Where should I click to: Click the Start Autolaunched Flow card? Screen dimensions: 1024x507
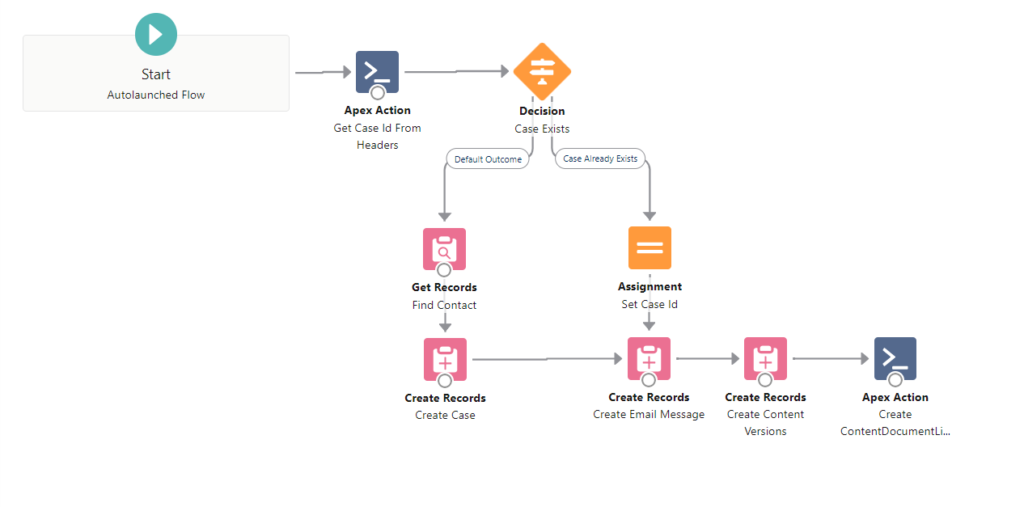156,73
